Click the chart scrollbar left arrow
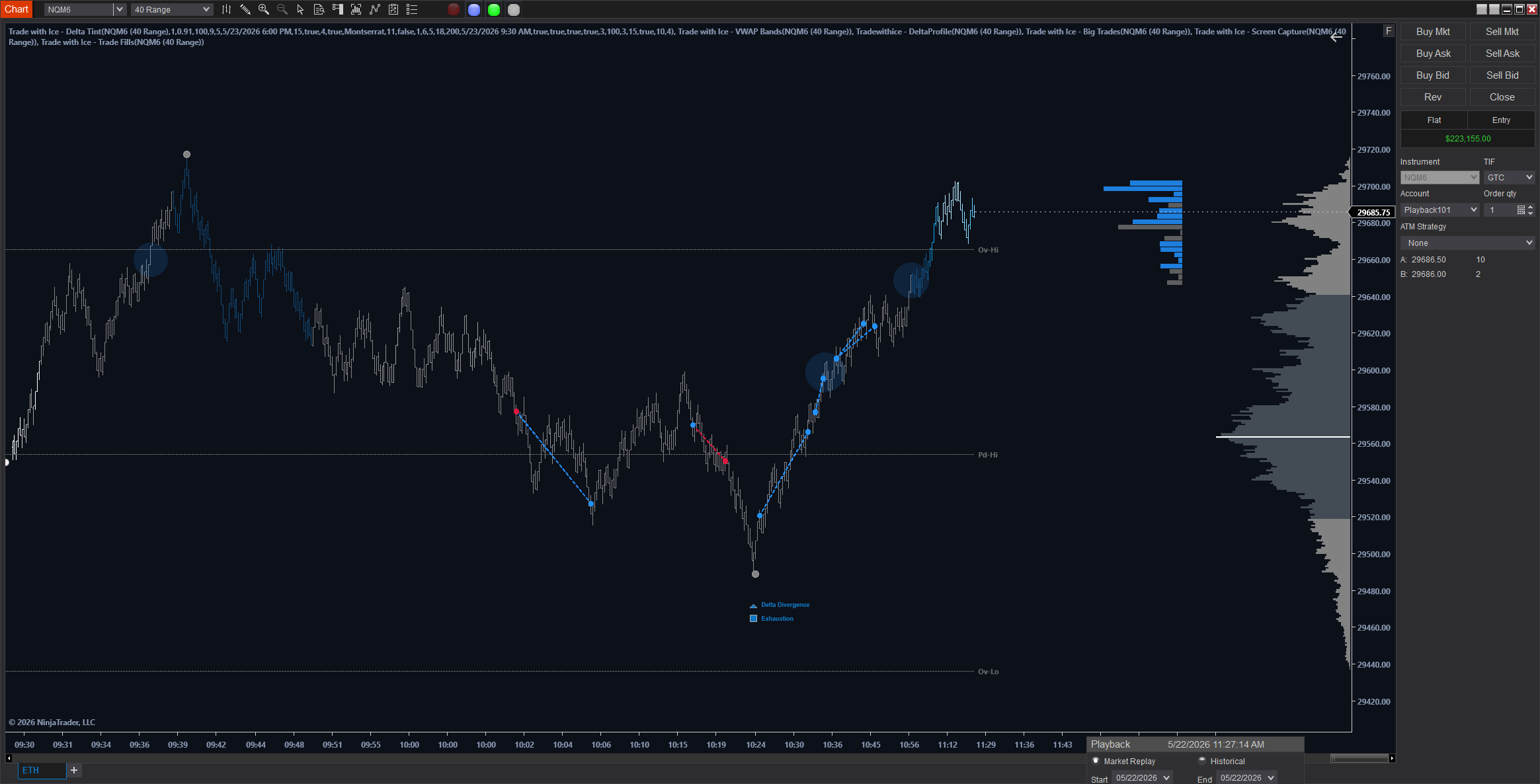 pyautogui.click(x=9, y=758)
